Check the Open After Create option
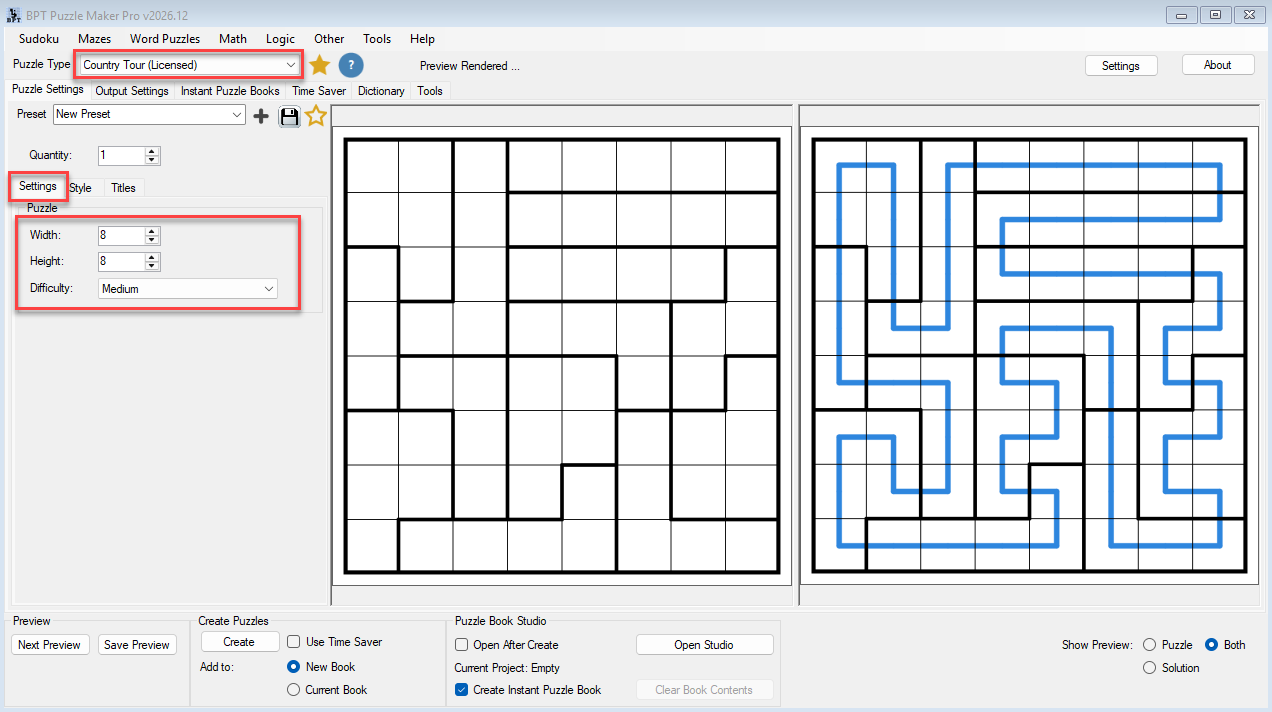The height and width of the screenshot is (712, 1272). [461, 645]
